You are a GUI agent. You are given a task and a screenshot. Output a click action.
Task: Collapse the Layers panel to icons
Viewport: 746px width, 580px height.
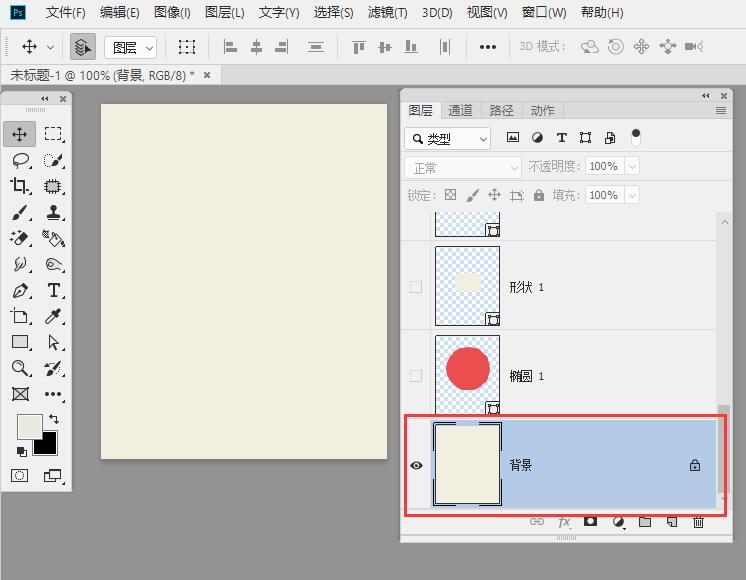[x=706, y=96]
